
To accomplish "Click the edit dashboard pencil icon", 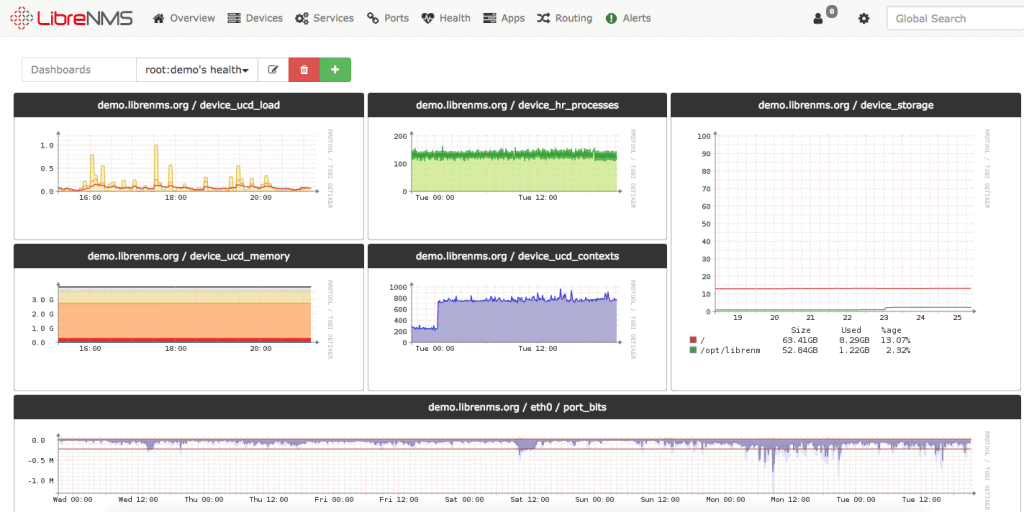I will (x=273, y=70).
